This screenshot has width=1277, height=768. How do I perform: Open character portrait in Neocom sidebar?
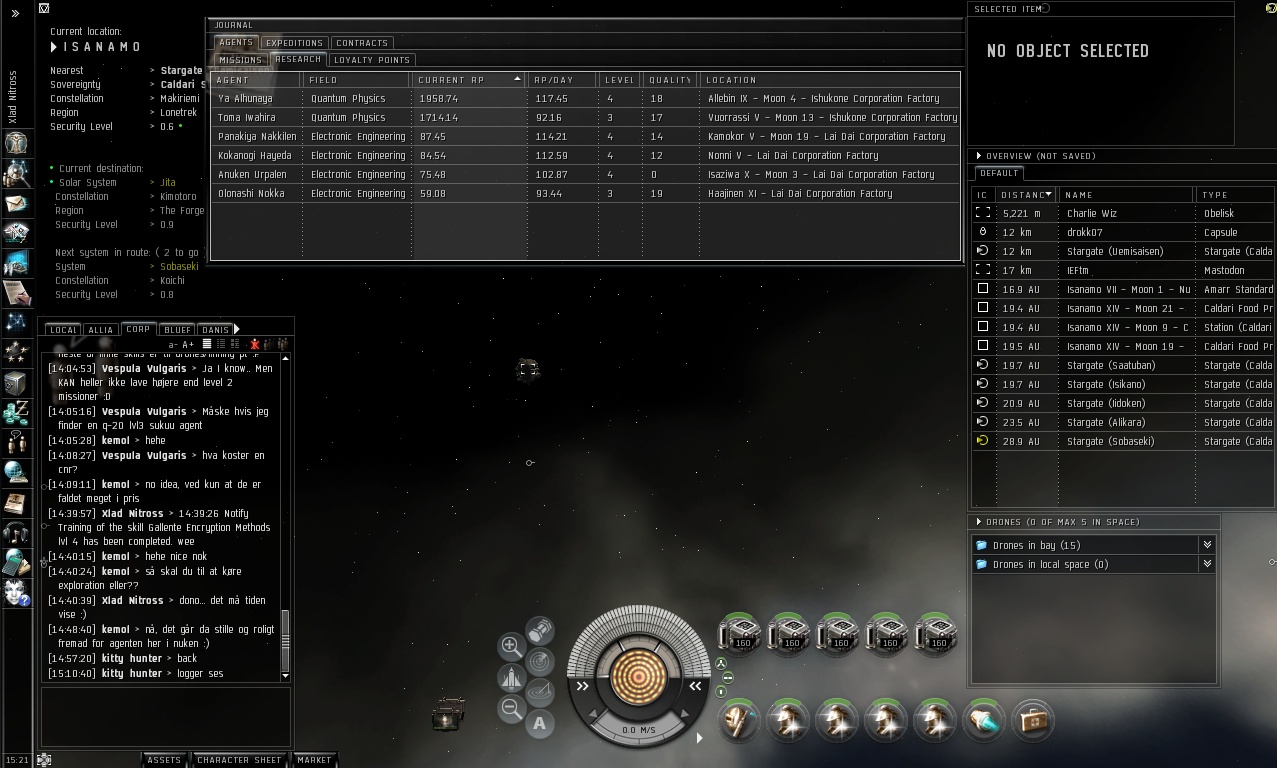pos(15,141)
